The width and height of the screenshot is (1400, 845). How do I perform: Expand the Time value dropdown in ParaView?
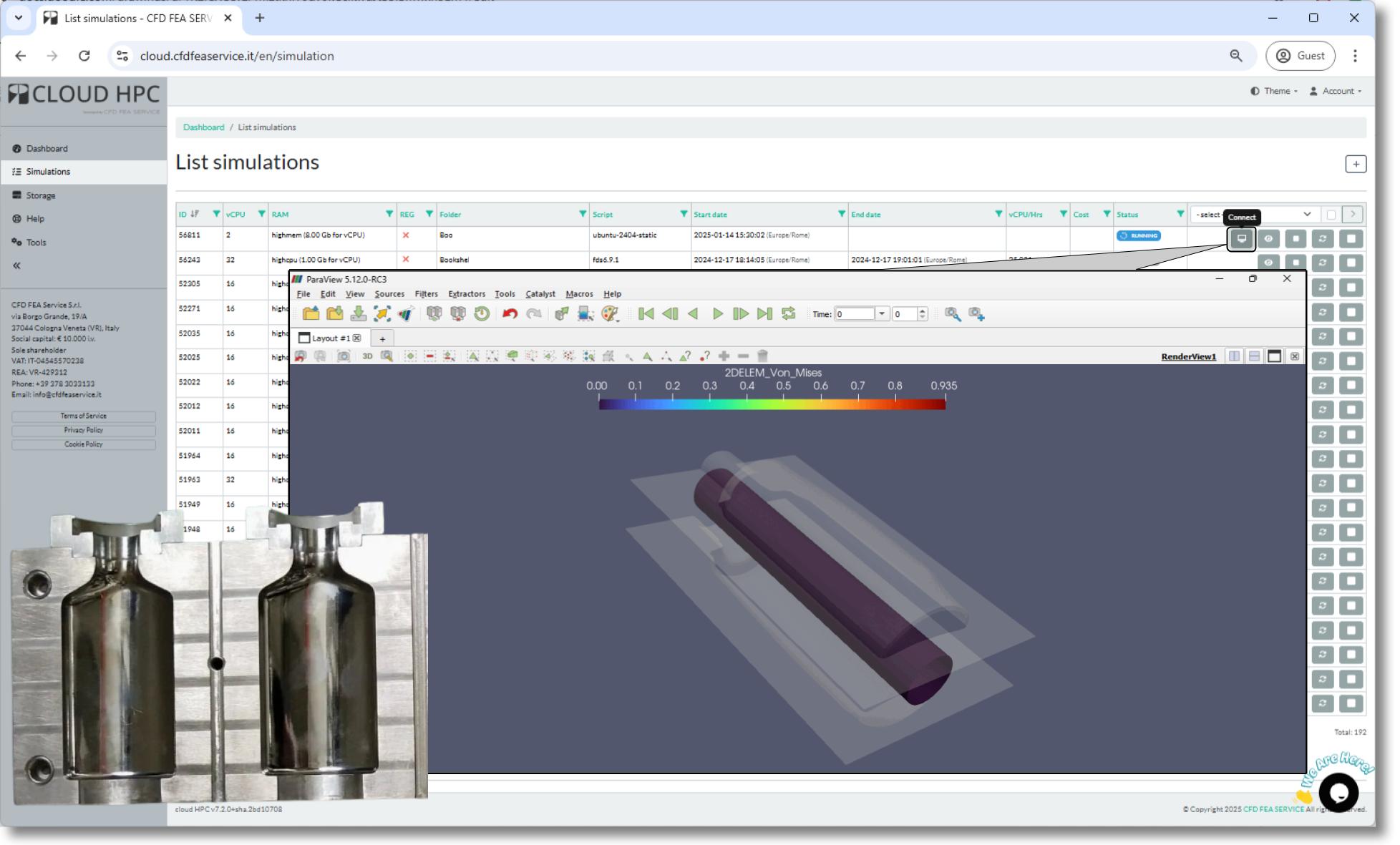882,314
